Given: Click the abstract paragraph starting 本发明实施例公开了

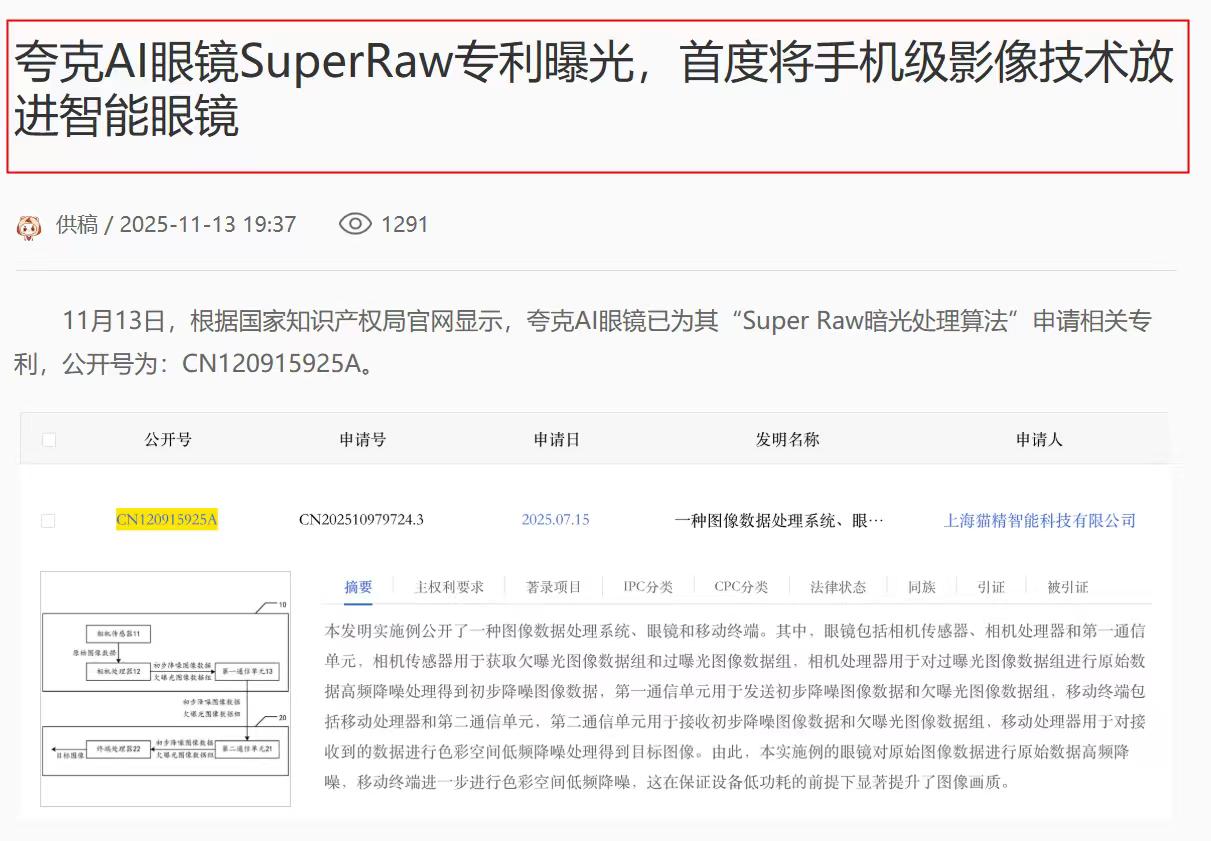Looking at the screenshot, I should pos(735,706).
